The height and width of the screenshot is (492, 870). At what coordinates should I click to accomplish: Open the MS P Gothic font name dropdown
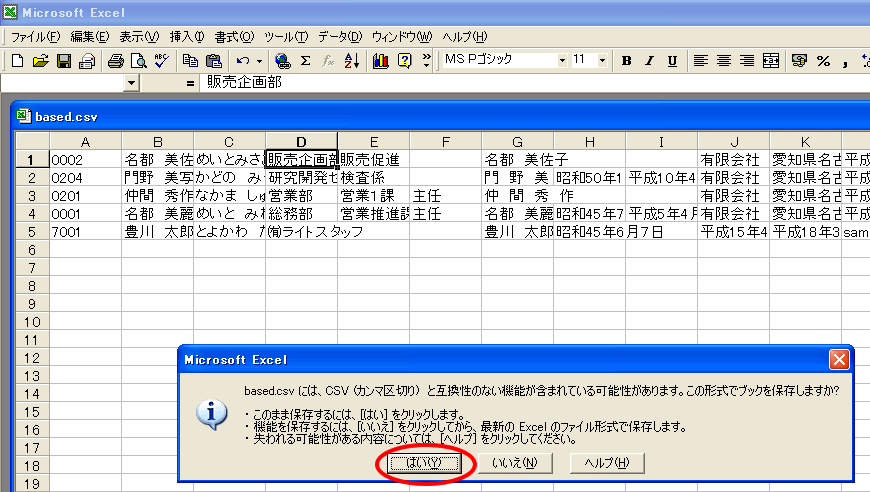pos(562,60)
